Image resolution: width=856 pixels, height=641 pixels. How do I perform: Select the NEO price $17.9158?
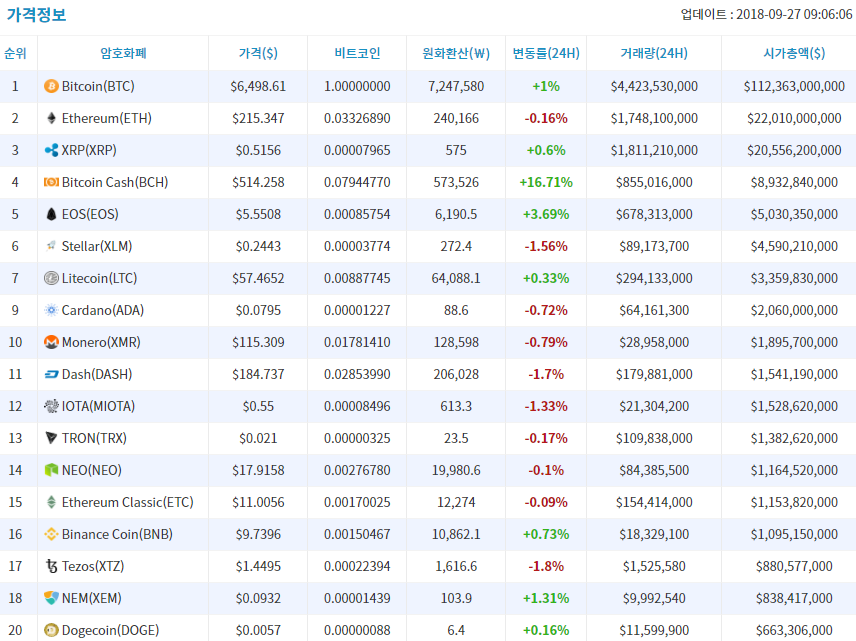point(258,470)
